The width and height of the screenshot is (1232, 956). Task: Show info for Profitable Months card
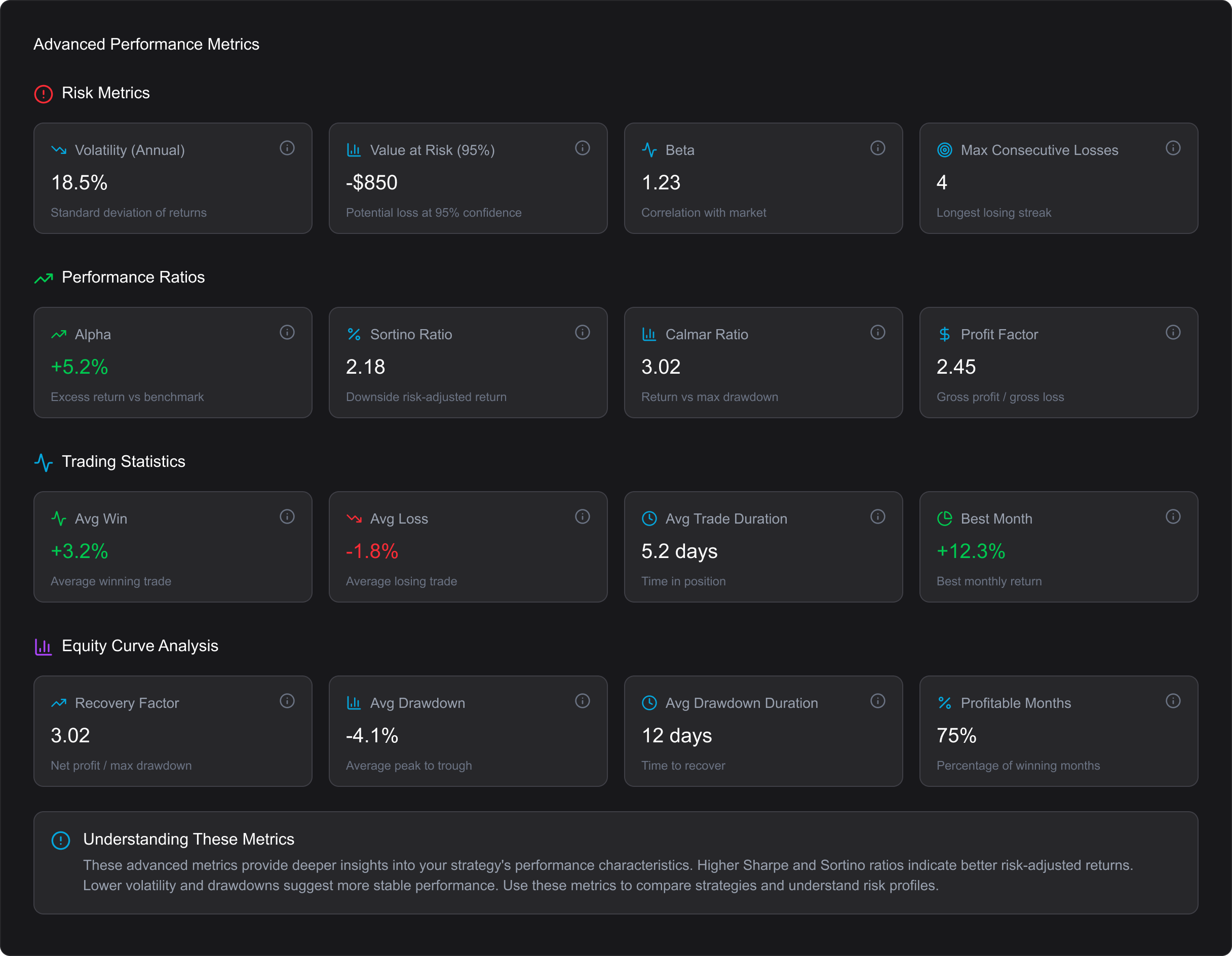point(1173,700)
